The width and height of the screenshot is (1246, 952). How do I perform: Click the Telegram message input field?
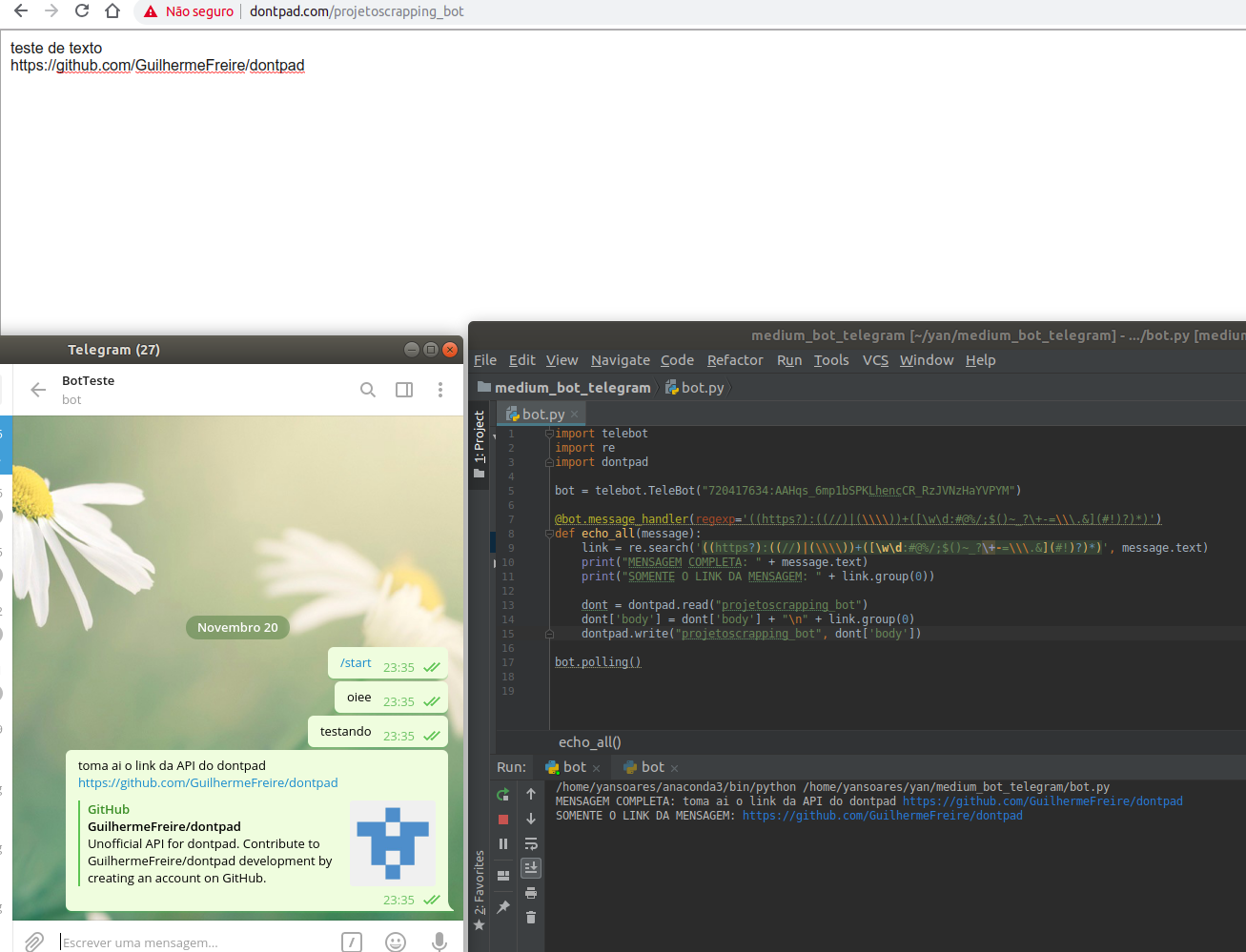[x=172, y=942]
